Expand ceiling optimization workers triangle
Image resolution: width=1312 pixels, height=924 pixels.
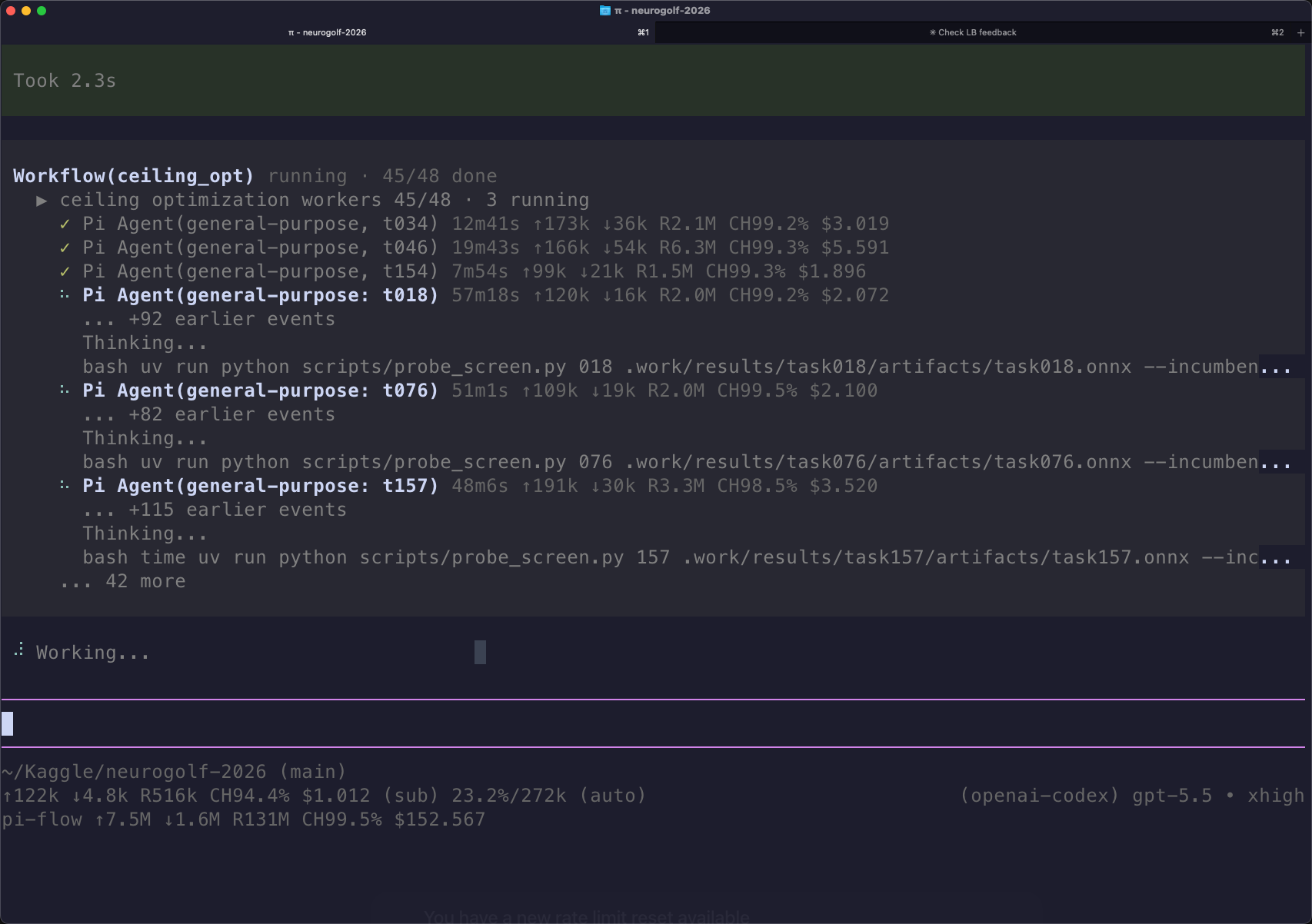(x=42, y=201)
